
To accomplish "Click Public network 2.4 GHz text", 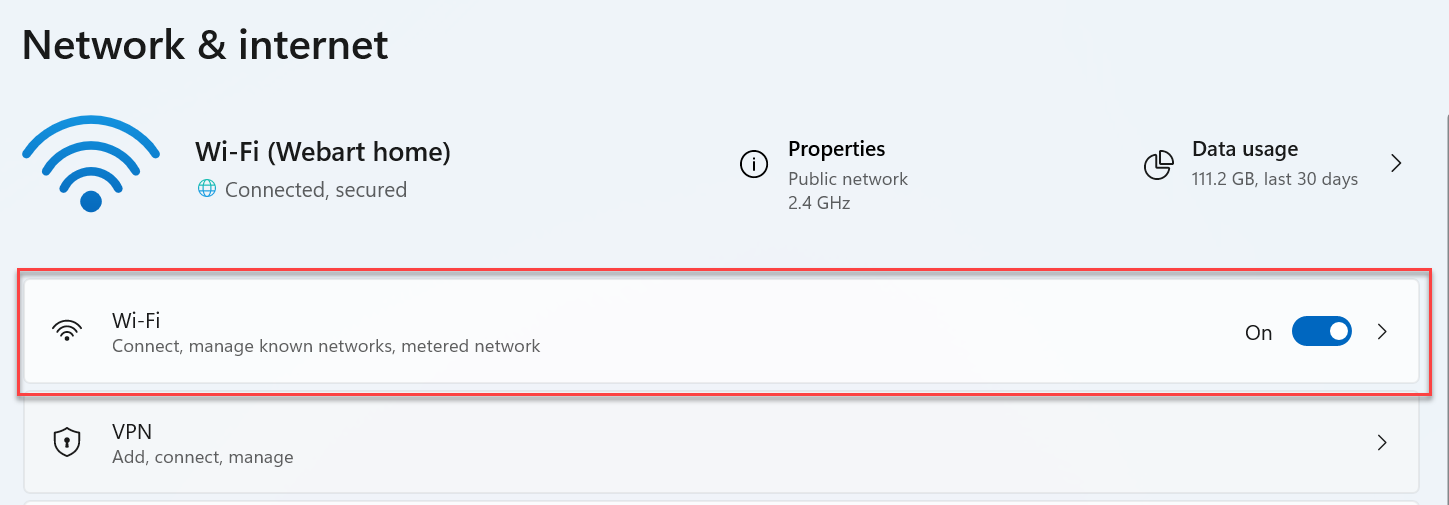I will pos(848,191).
